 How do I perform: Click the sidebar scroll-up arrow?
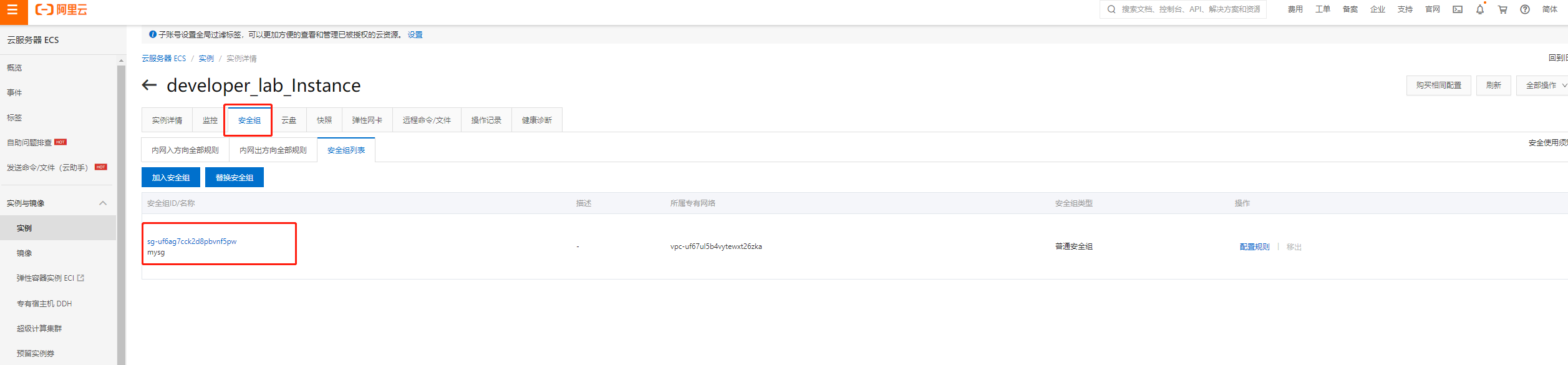click(x=121, y=61)
